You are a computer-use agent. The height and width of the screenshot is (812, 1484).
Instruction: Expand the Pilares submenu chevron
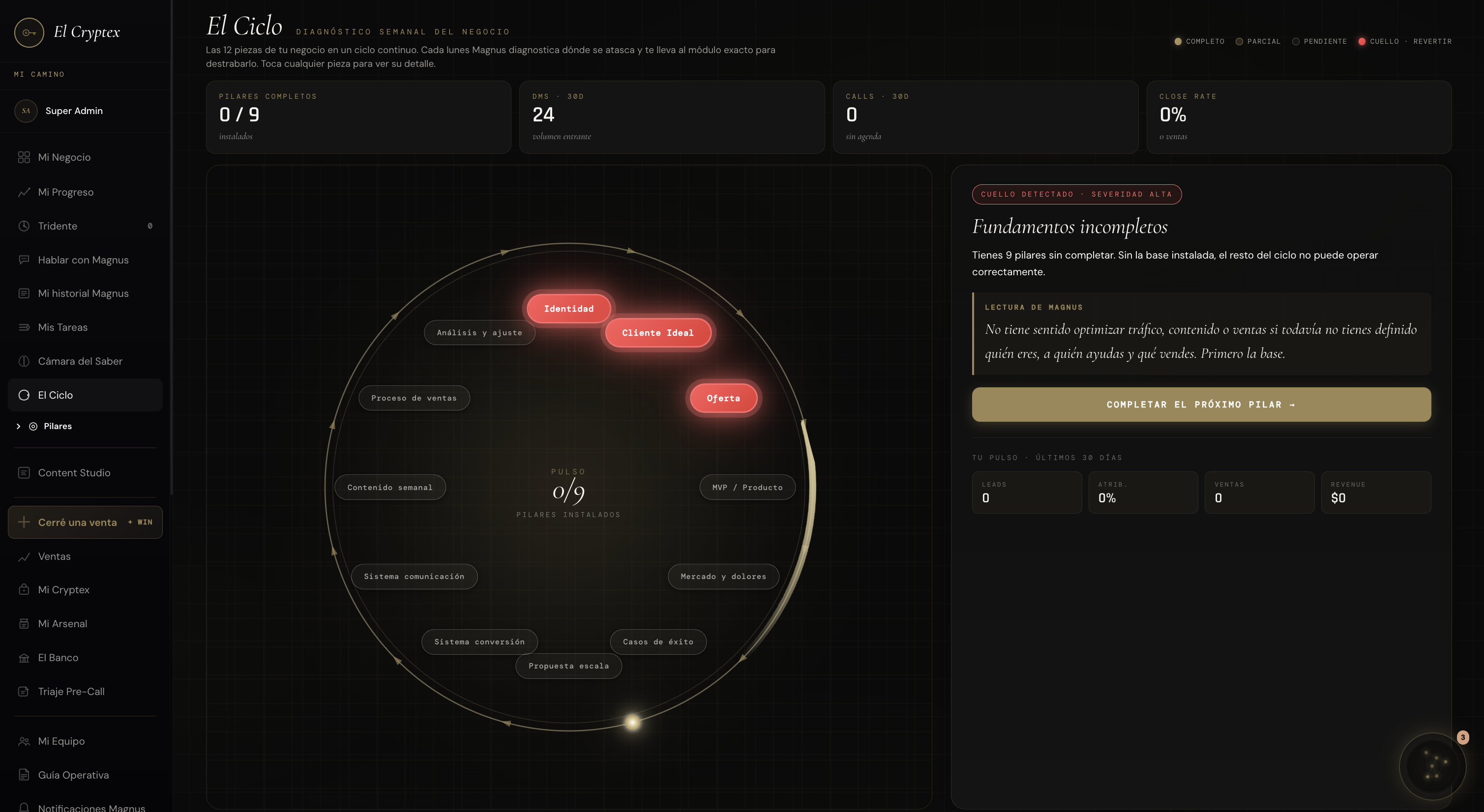(18, 426)
